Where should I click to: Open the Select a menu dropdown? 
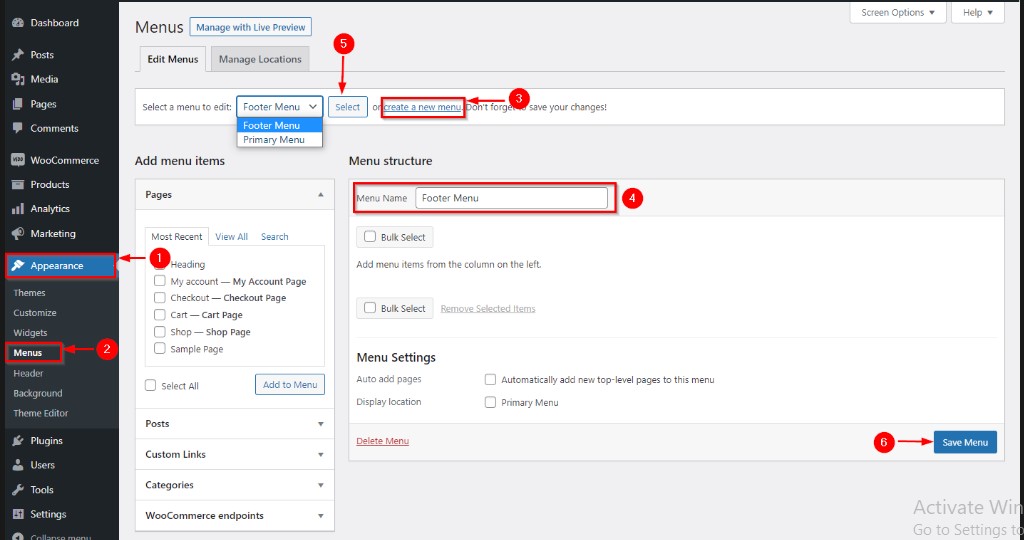[x=280, y=106]
